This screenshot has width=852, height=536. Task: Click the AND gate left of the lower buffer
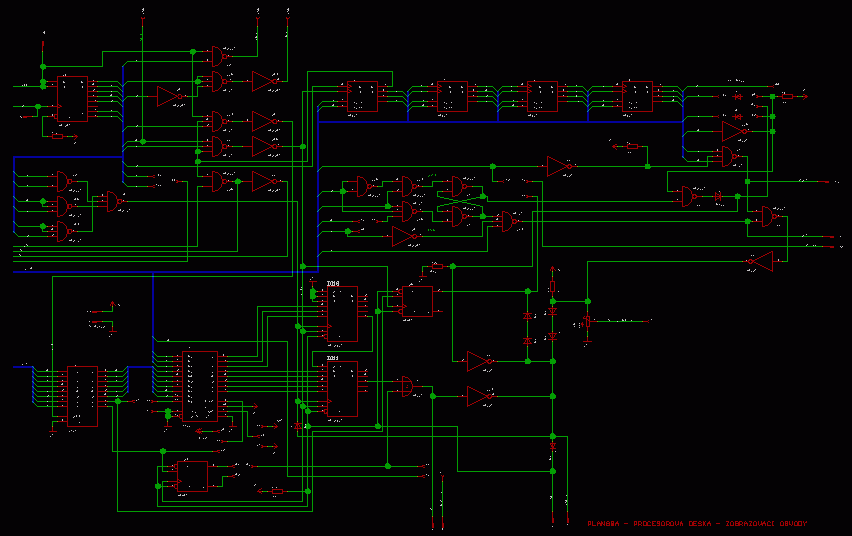point(408,386)
